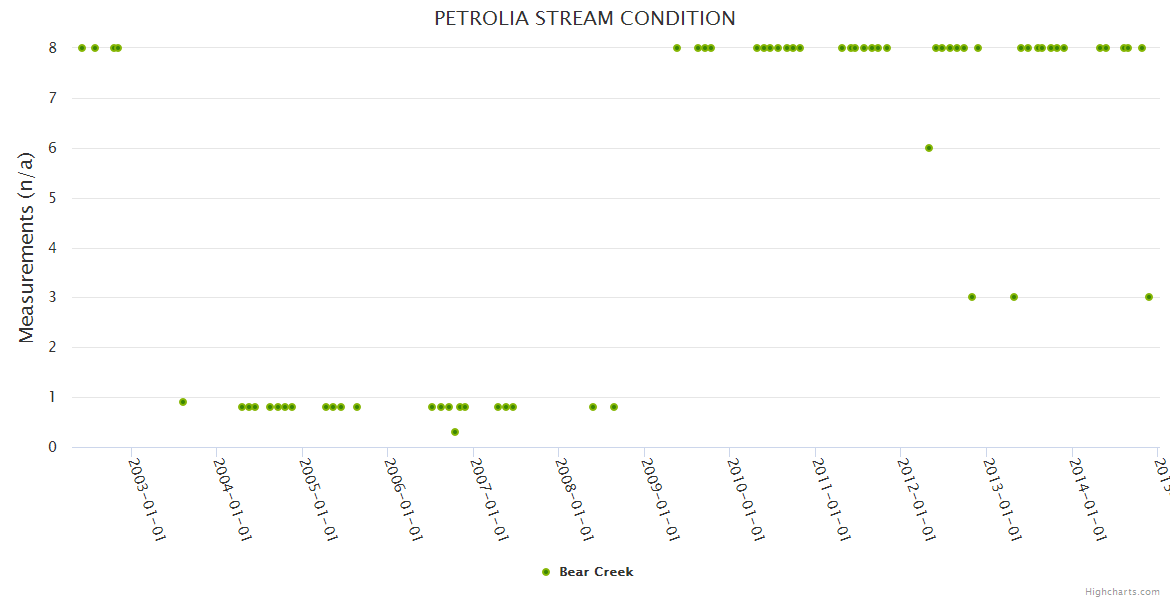Select the early-2013 data point at value 3
The height and width of the screenshot is (600, 1170).
[1014, 297]
